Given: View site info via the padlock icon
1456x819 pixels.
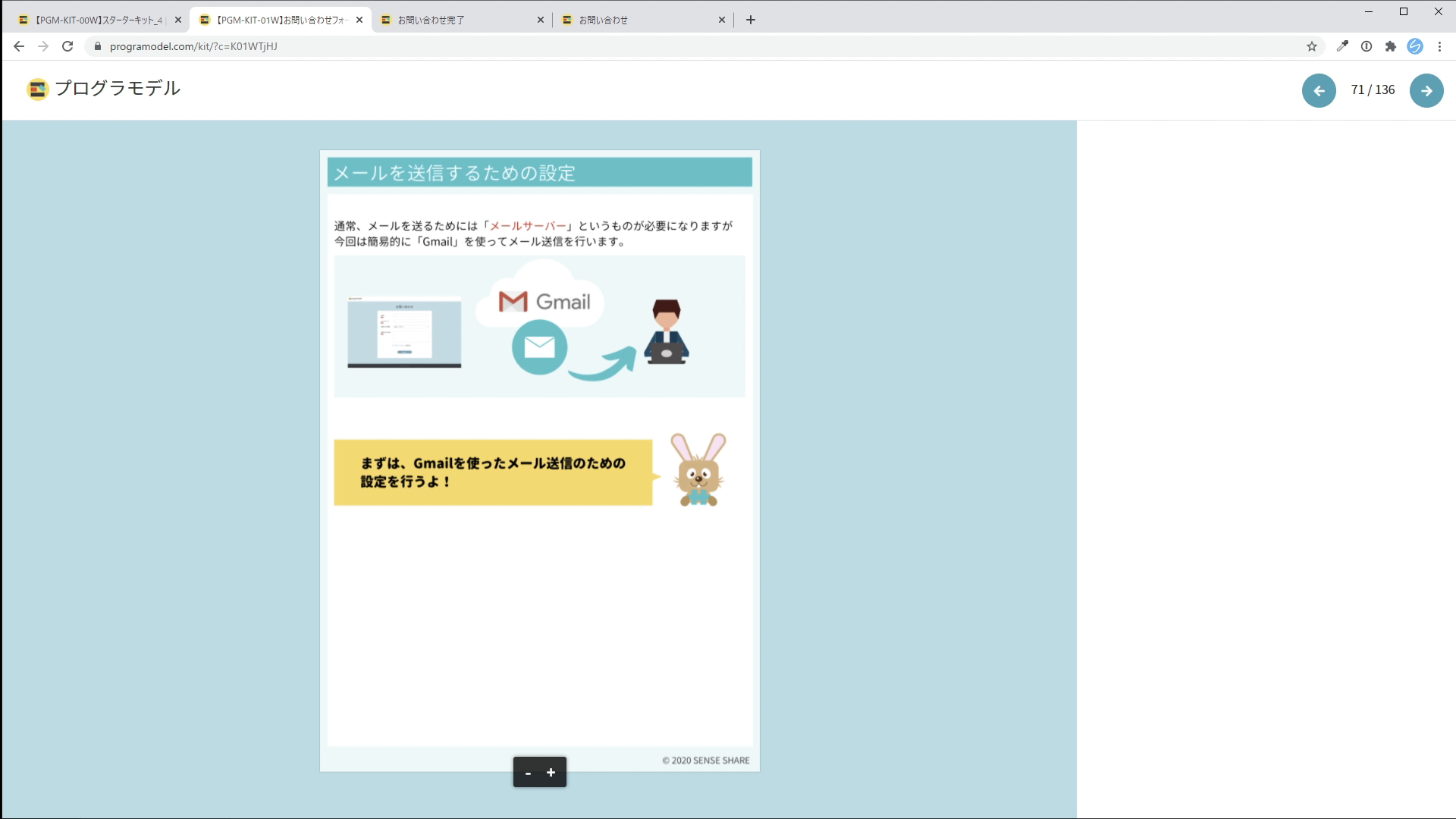Looking at the screenshot, I should click(98, 46).
